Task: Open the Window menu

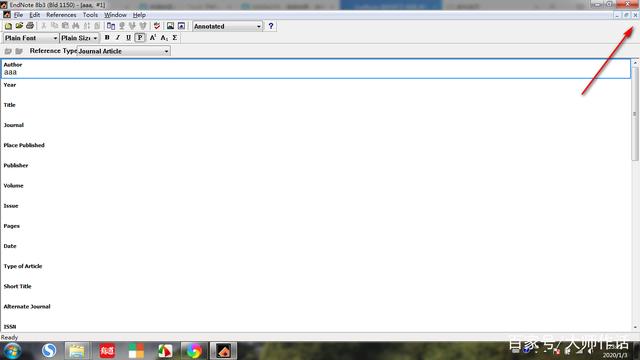Action: [x=116, y=15]
